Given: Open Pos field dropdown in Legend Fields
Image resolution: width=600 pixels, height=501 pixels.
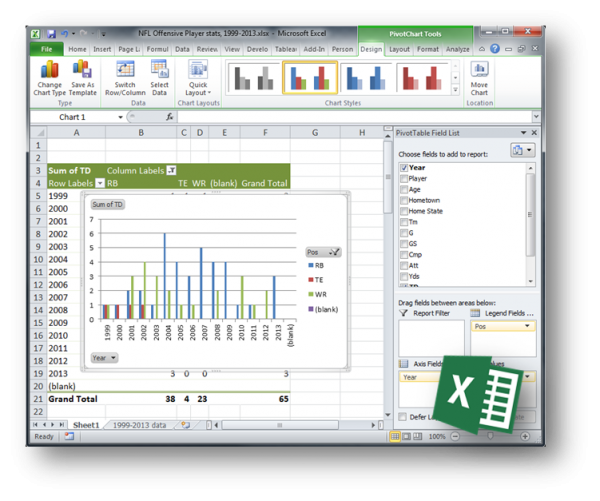Looking at the screenshot, I should click(x=527, y=326).
